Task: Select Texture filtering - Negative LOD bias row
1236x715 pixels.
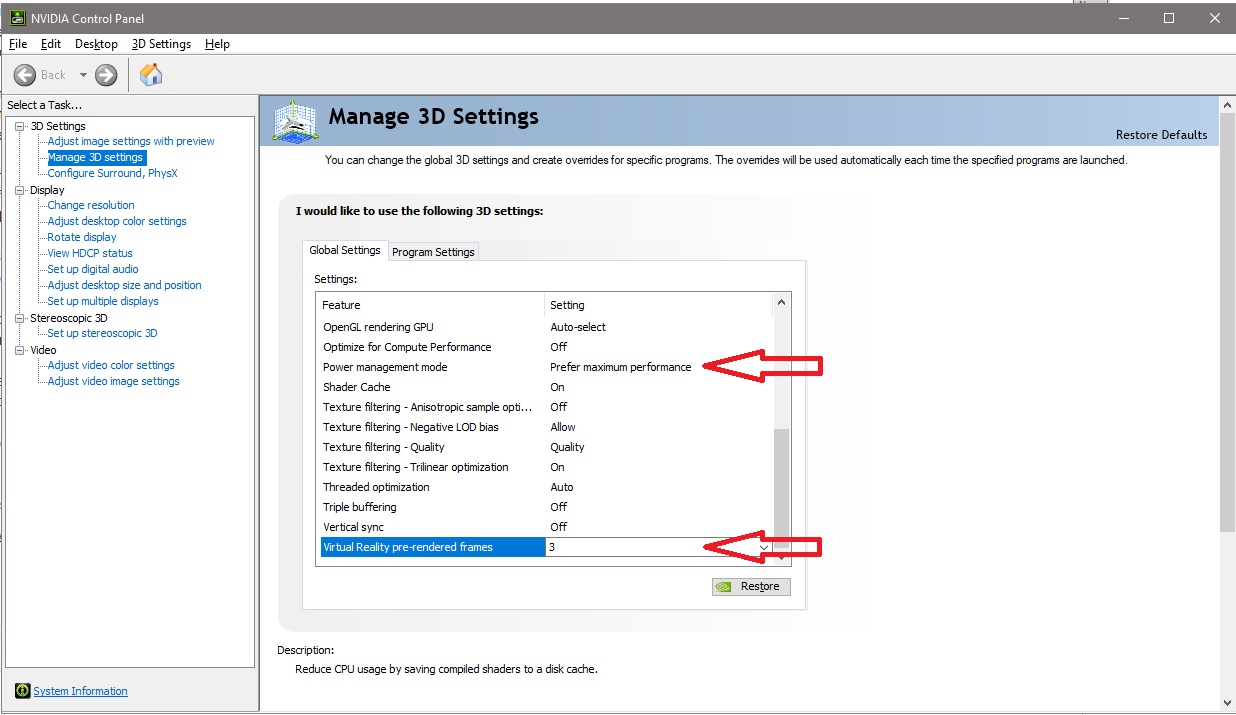Action: tap(546, 427)
